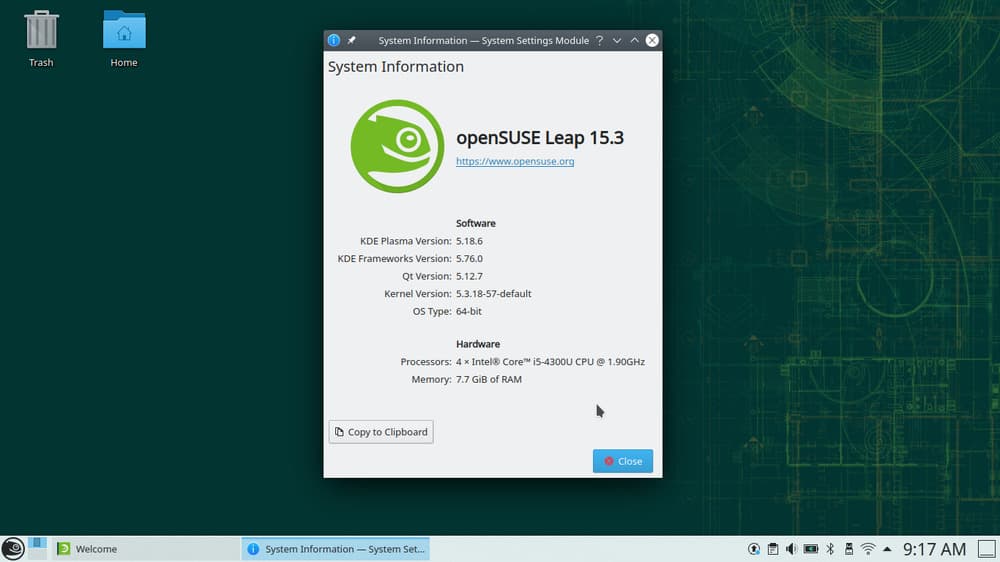
Task: Click the 'KDE Plasma Version:' label
Action: point(406,241)
